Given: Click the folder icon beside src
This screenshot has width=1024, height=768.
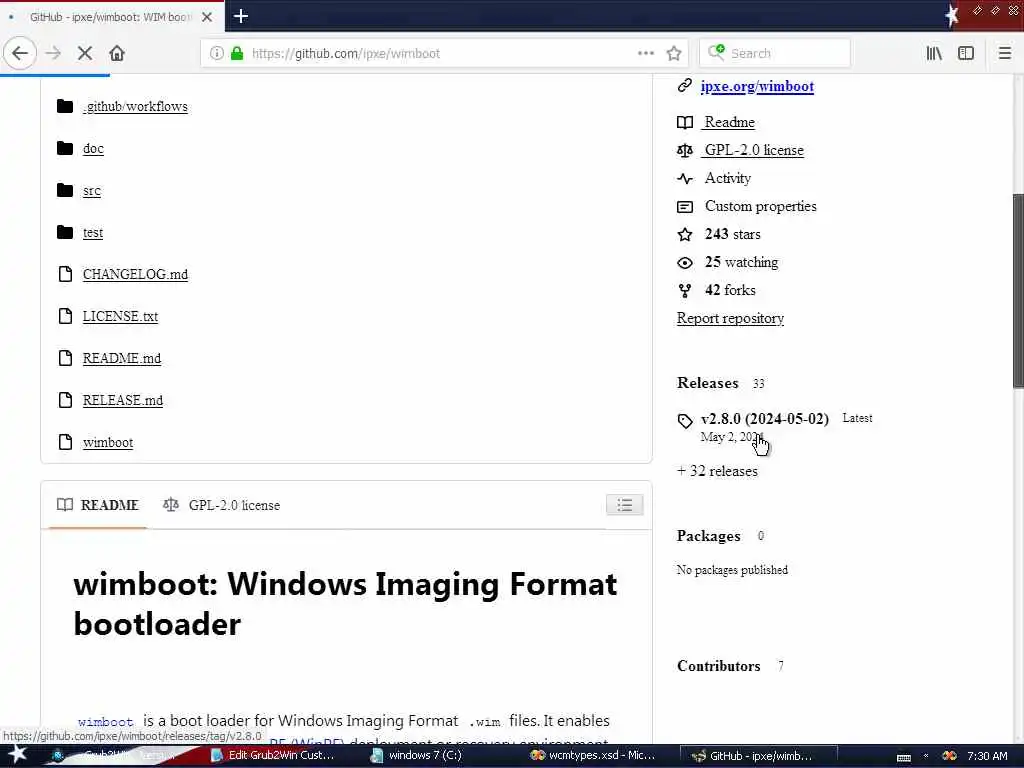Looking at the screenshot, I should point(65,190).
